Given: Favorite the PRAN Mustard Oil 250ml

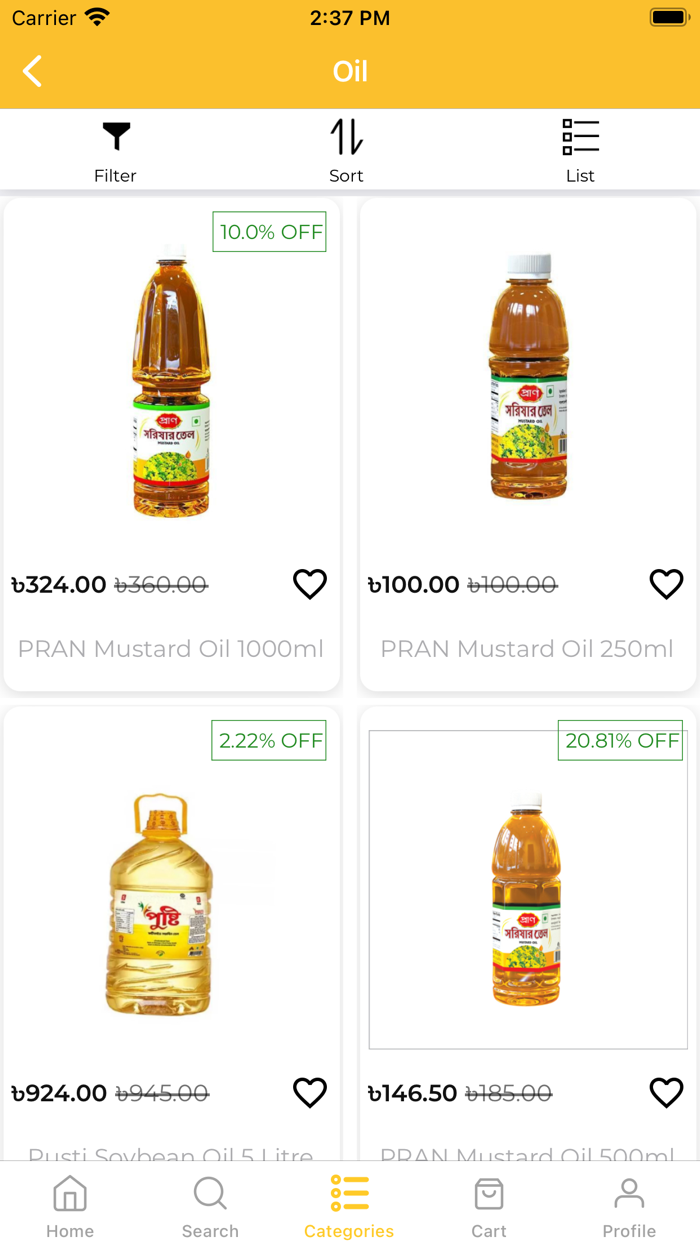Looking at the screenshot, I should pos(666,584).
